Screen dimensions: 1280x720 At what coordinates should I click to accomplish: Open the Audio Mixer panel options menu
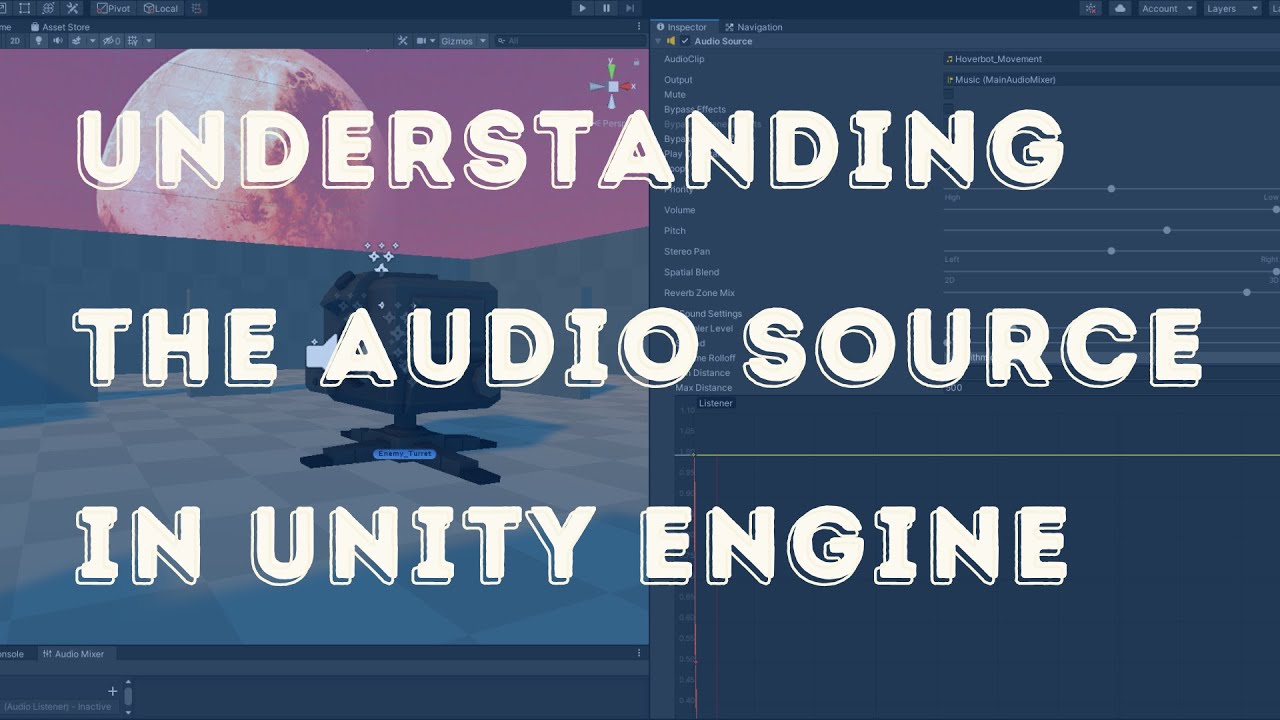coord(639,653)
